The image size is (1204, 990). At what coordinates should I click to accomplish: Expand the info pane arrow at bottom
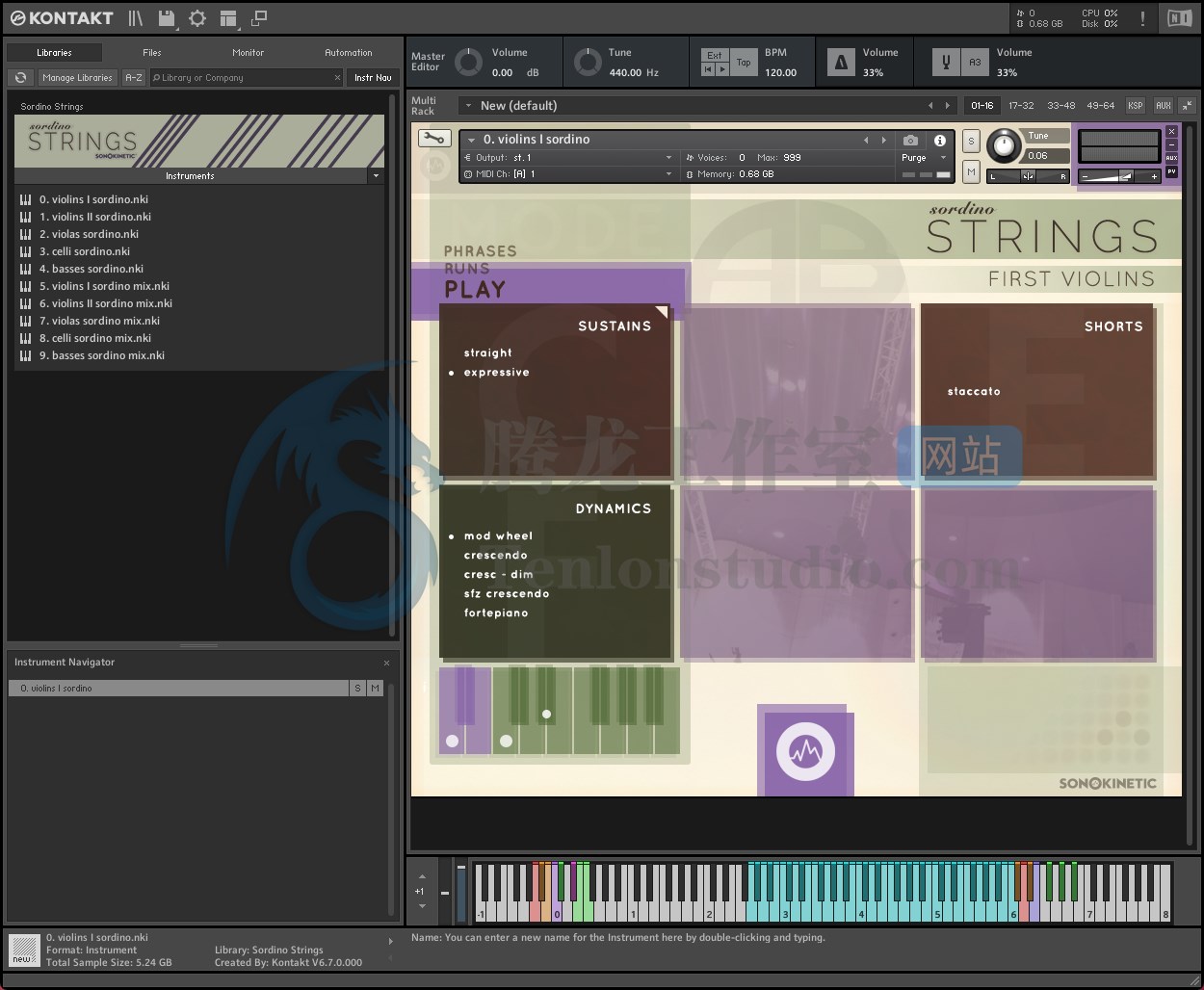coord(390,942)
